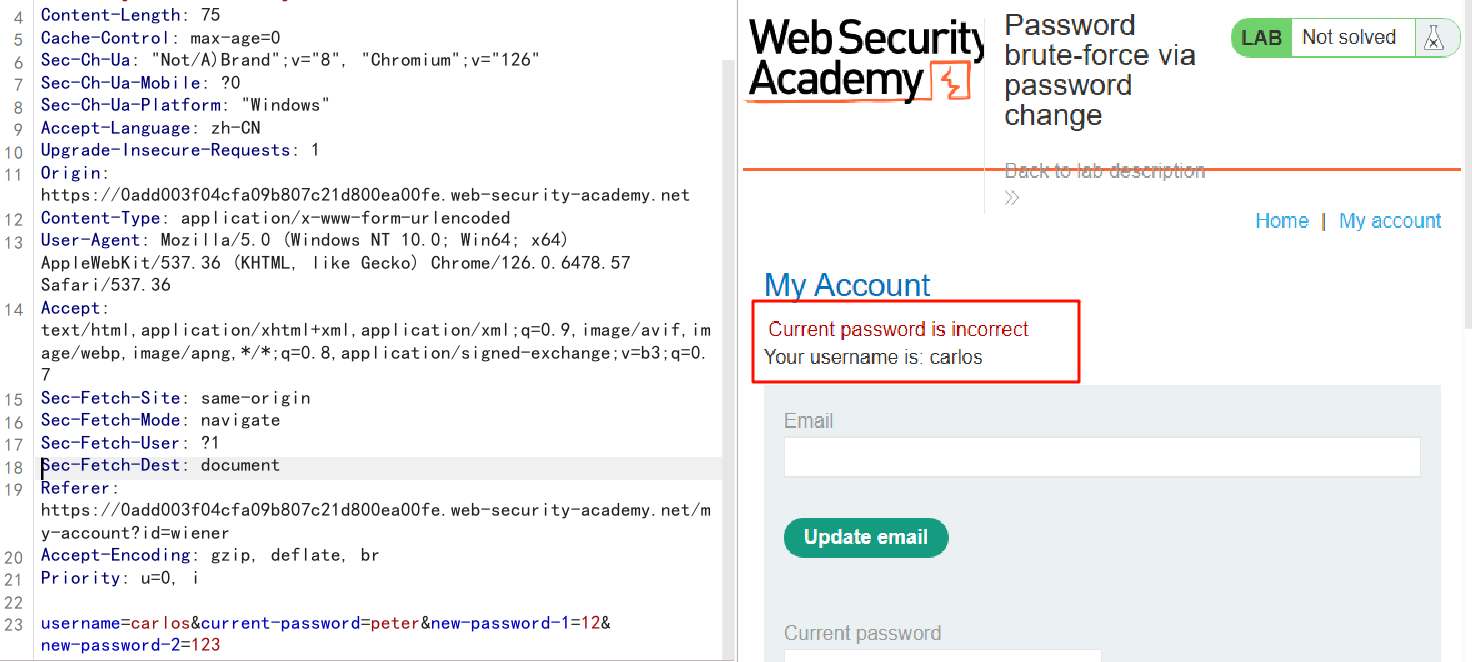
Task: Focus the Email input field
Action: tap(1101, 457)
